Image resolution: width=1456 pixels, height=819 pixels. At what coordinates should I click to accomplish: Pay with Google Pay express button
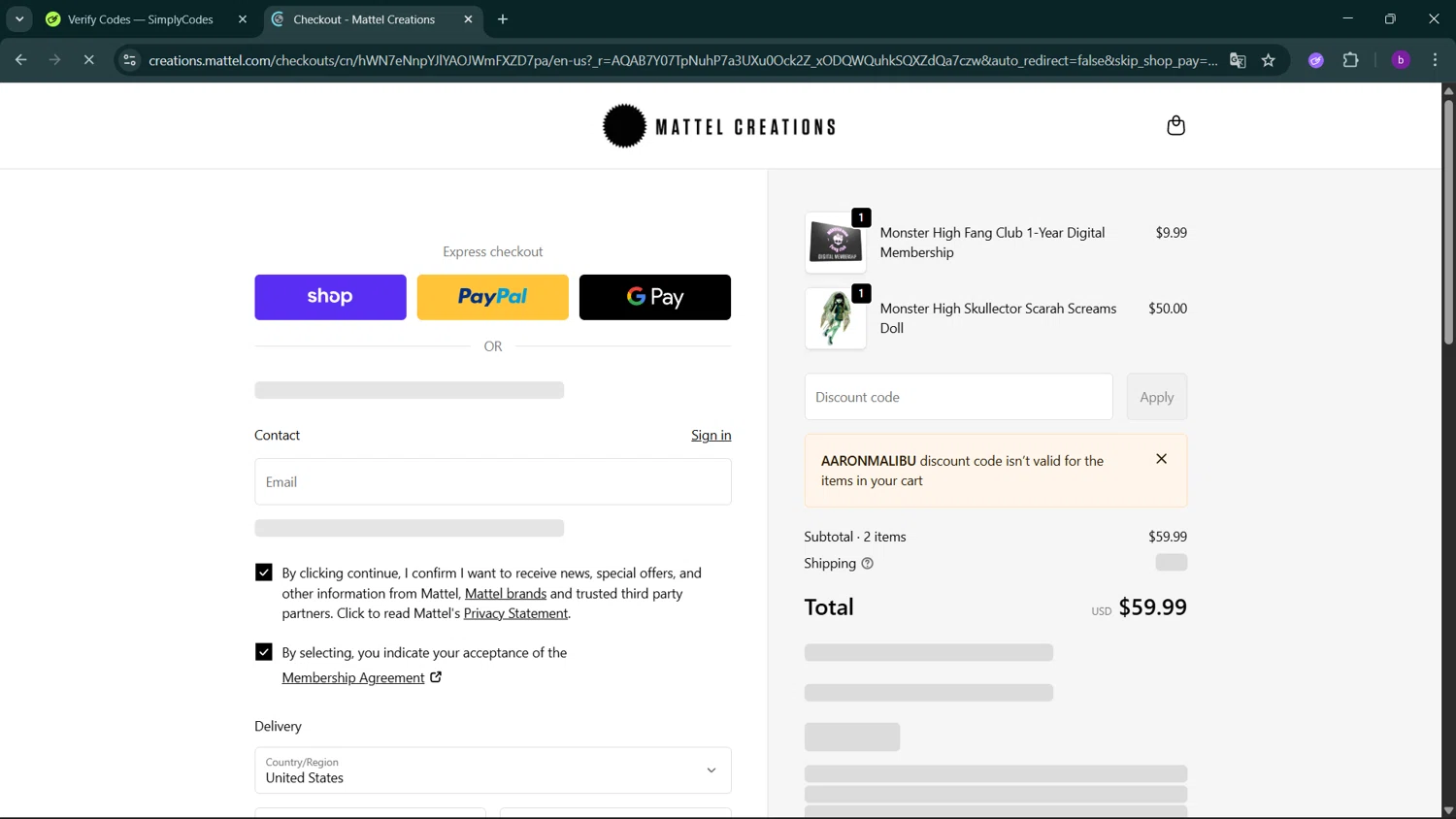click(655, 297)
